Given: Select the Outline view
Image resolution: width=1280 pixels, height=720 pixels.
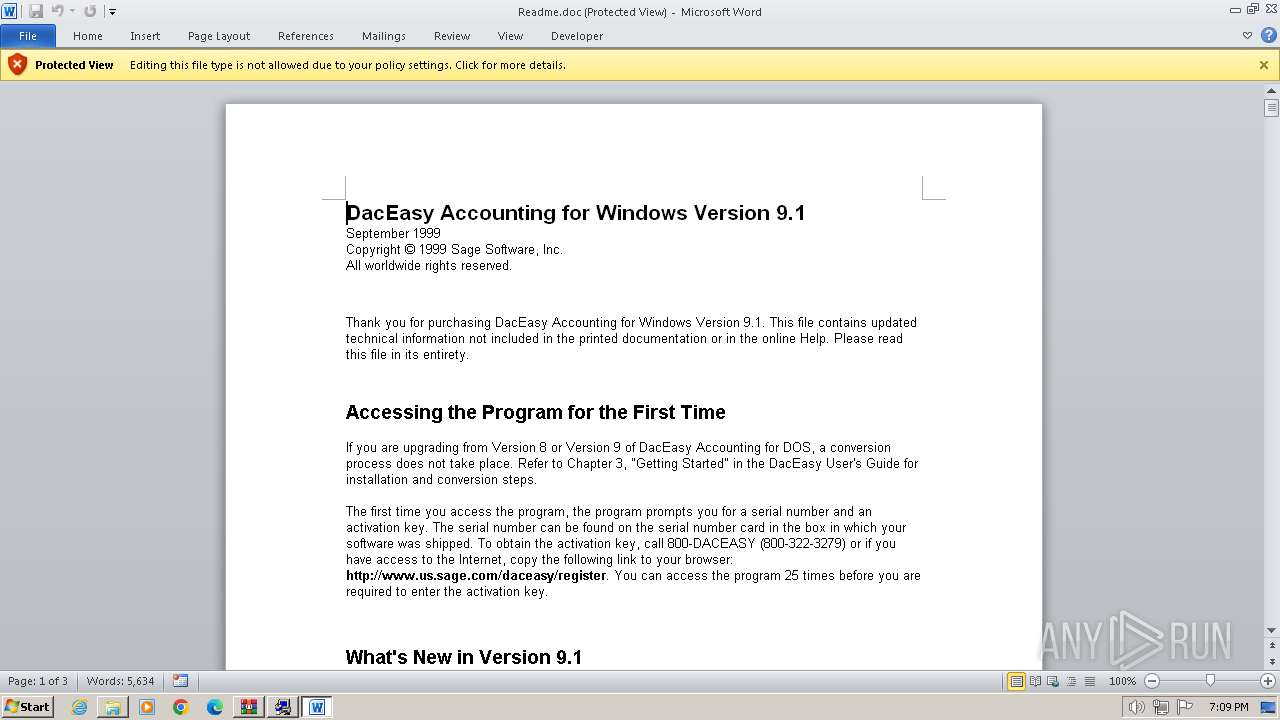Looking at the screenshot, I should (1071, 681).
